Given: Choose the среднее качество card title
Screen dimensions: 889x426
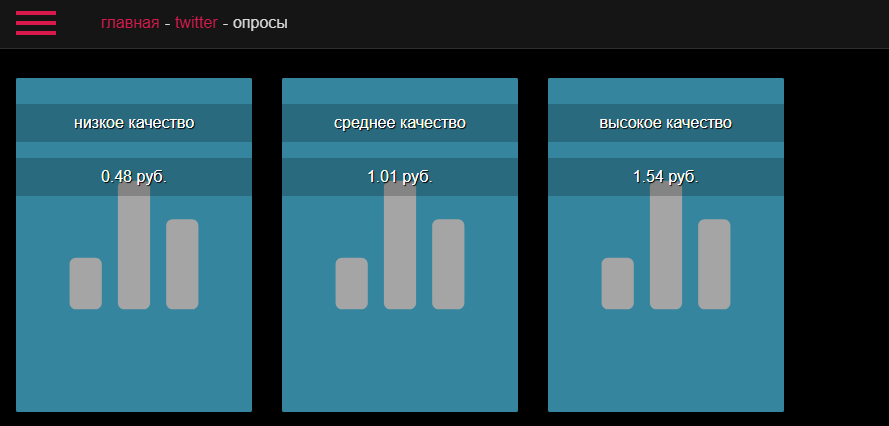Looking at the screenshot, I should coord(400,123).
